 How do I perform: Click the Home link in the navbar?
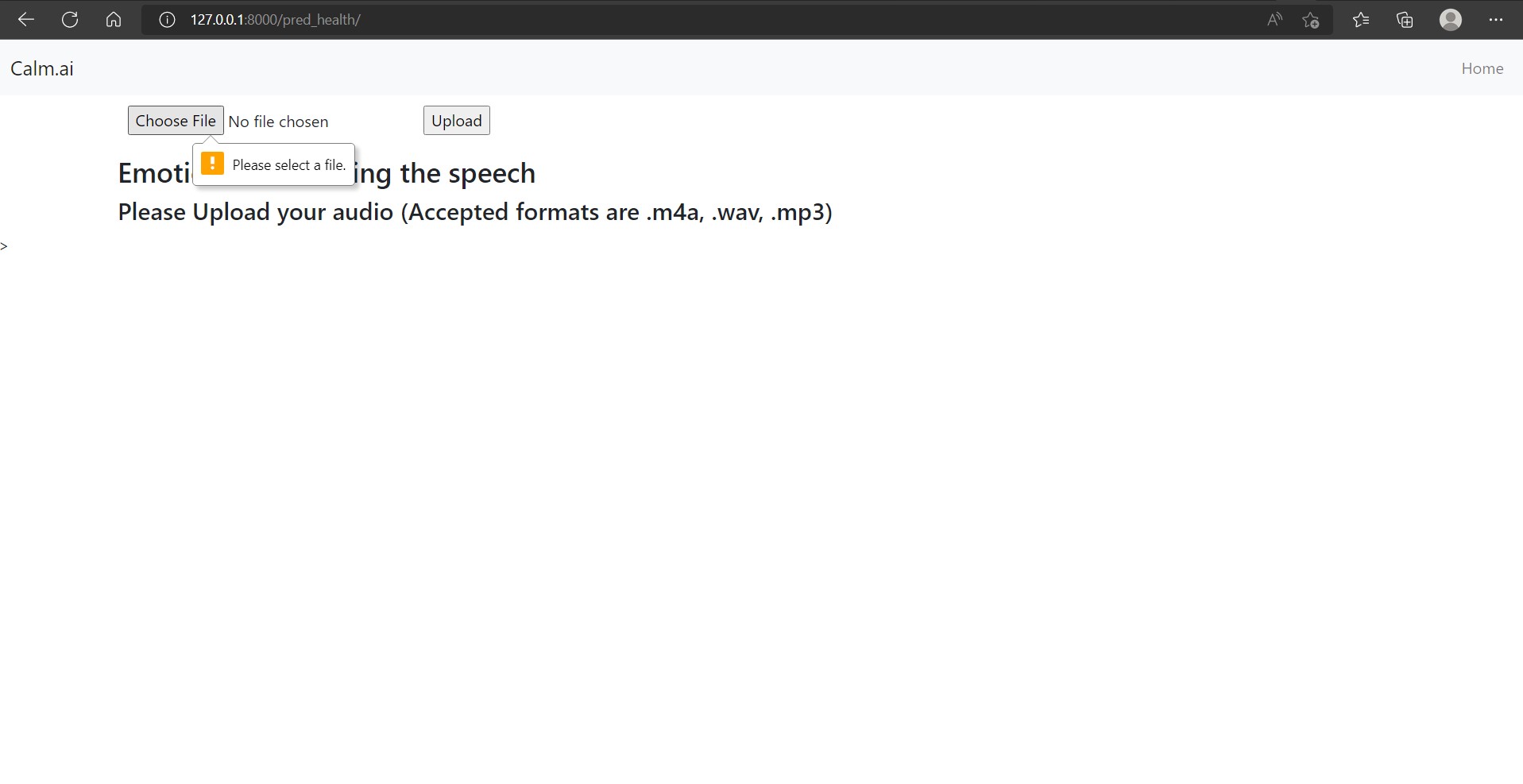pyautogui.click(x=1482, y=68)
